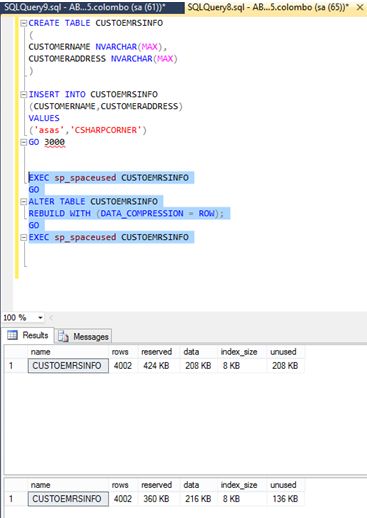Click the Results grid icon
The height and width of the screenshot is (518, 367).
12,335
